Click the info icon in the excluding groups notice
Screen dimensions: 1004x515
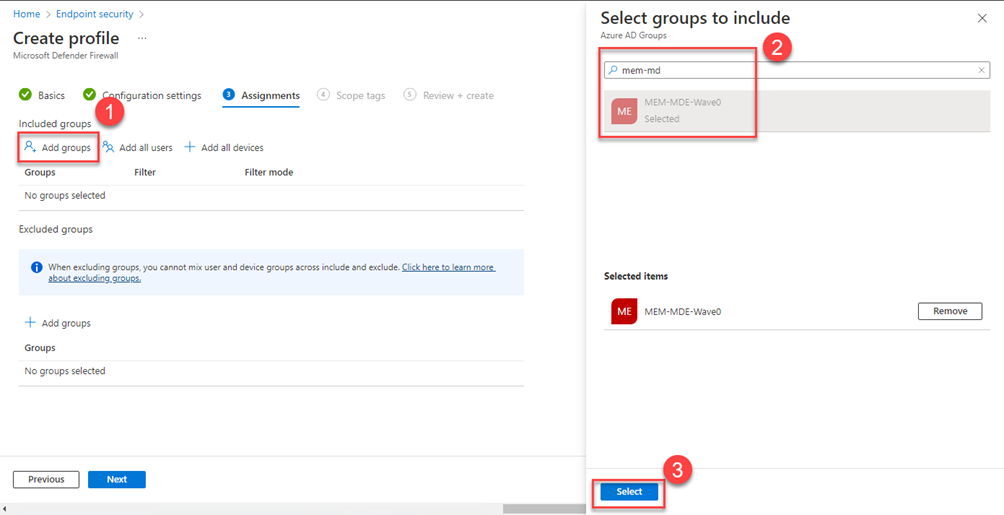pyautogui.click(x=37, y=267)
